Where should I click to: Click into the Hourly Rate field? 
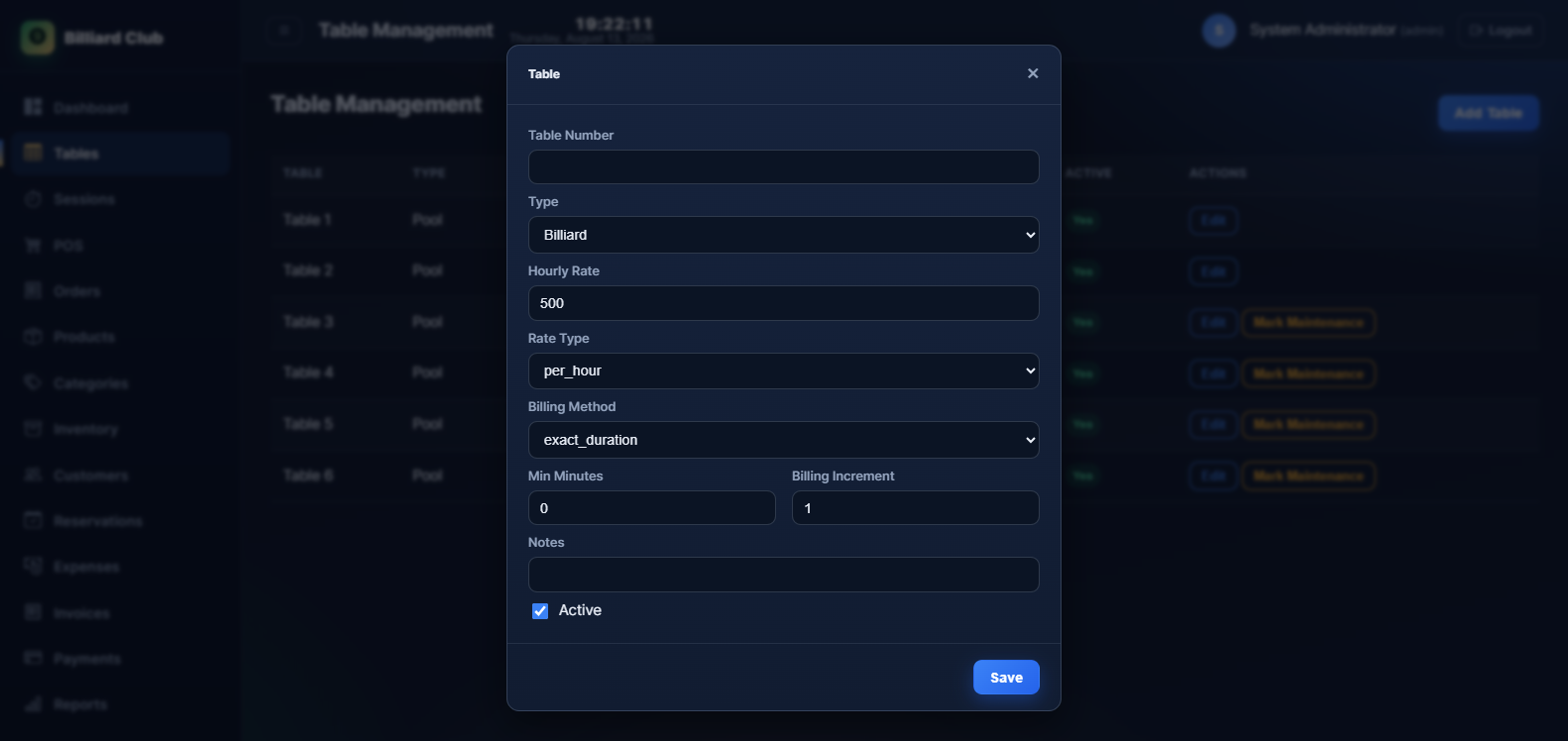(x=783, y=303)
